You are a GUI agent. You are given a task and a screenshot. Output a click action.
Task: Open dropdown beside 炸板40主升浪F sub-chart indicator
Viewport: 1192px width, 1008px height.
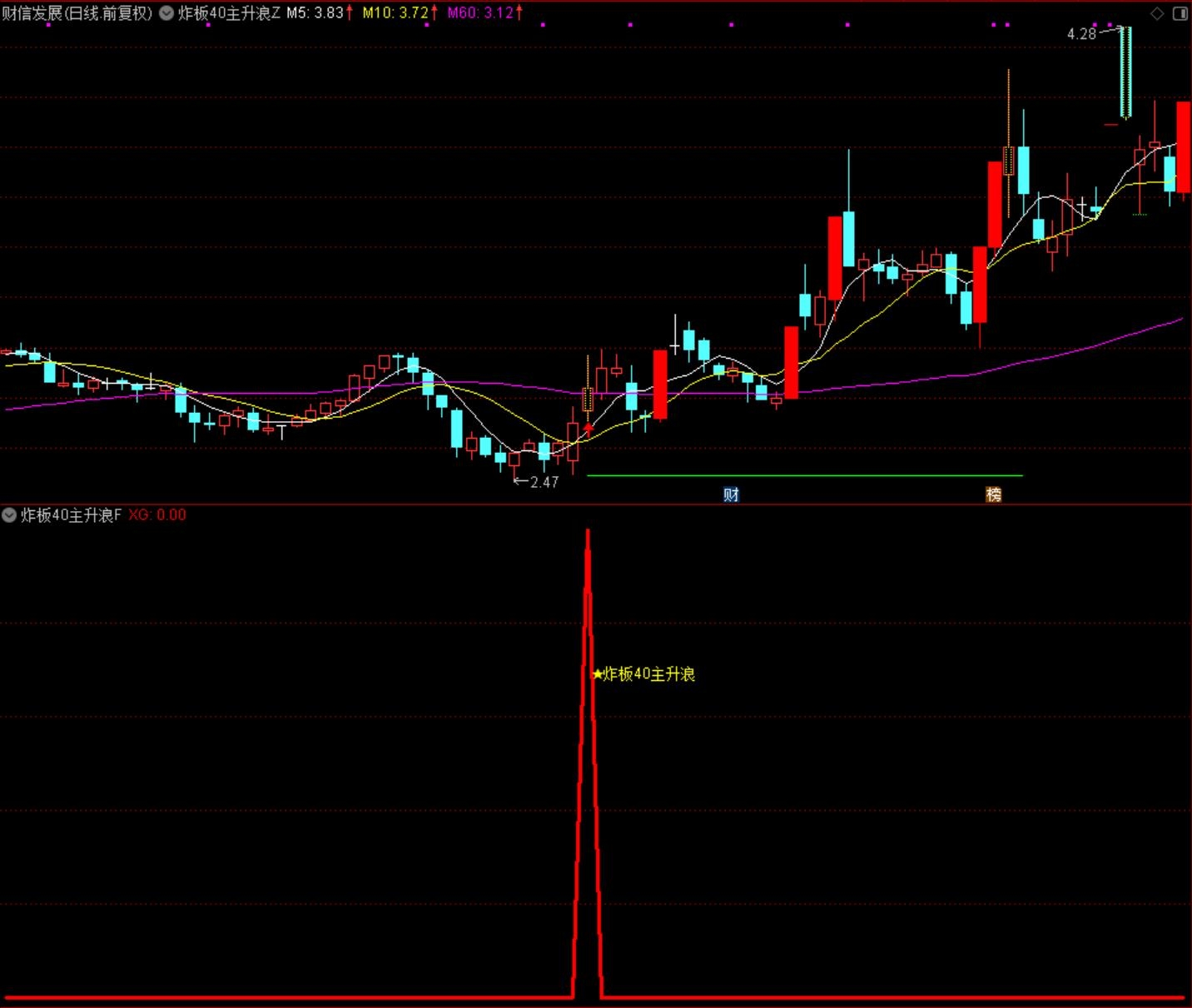tap(9, 515)
